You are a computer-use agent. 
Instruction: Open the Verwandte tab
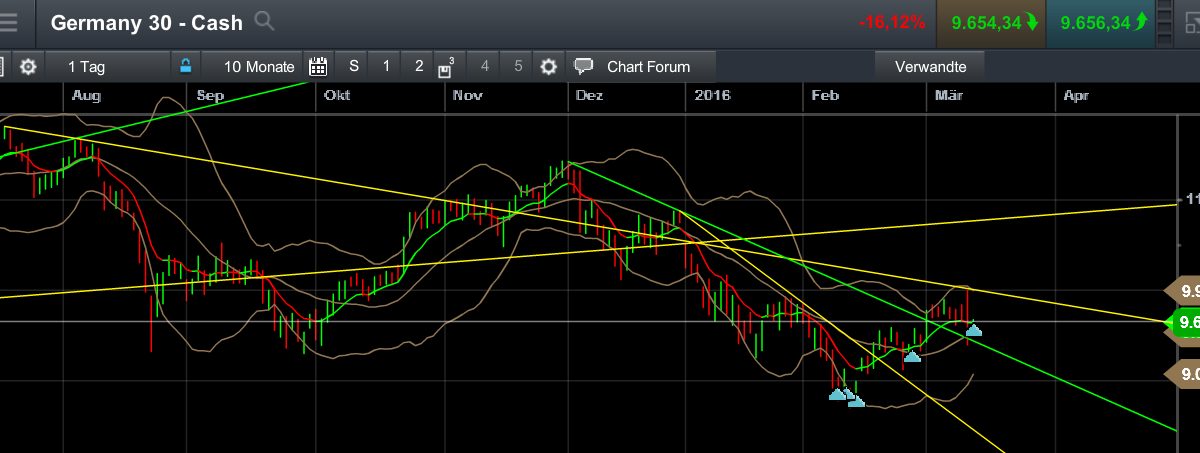(x=930, y=67)
